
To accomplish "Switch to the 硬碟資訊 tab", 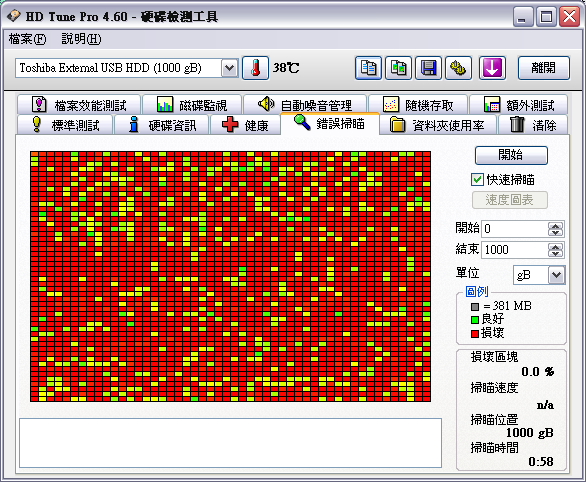I will tap(162, 125).
